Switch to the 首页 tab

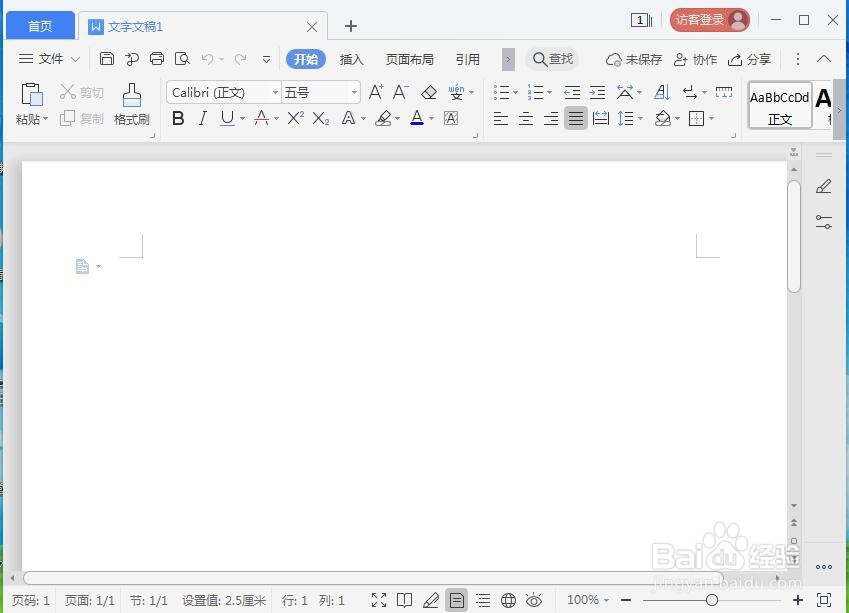(x=40, y=26)
